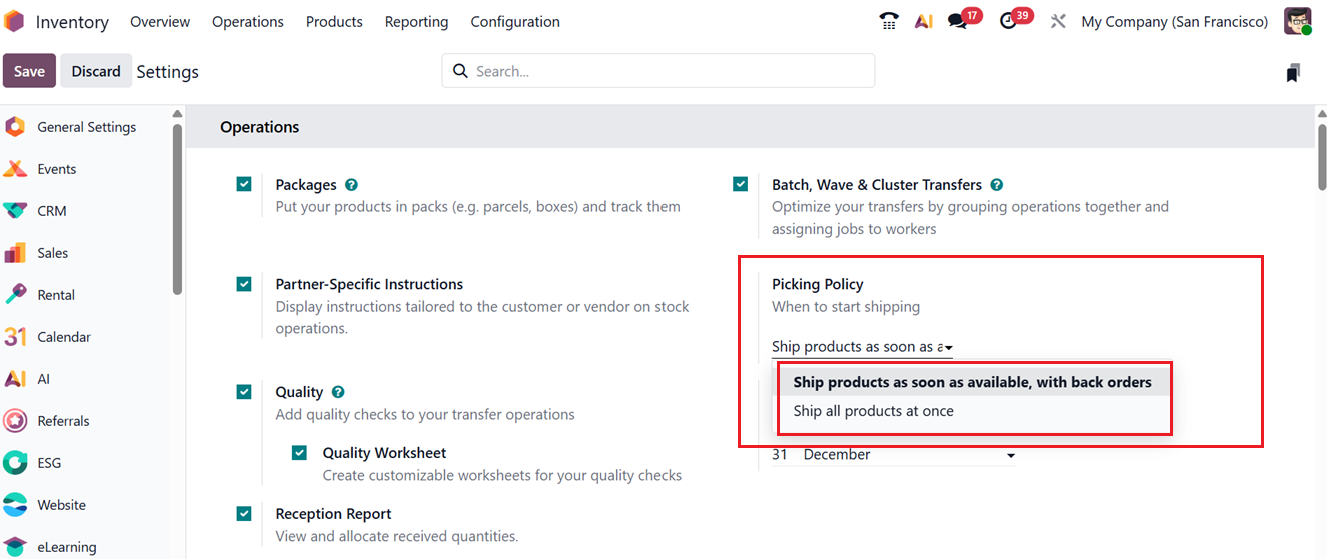
Task: Open the VoIP phone icon
Action: tap(888, 21)
